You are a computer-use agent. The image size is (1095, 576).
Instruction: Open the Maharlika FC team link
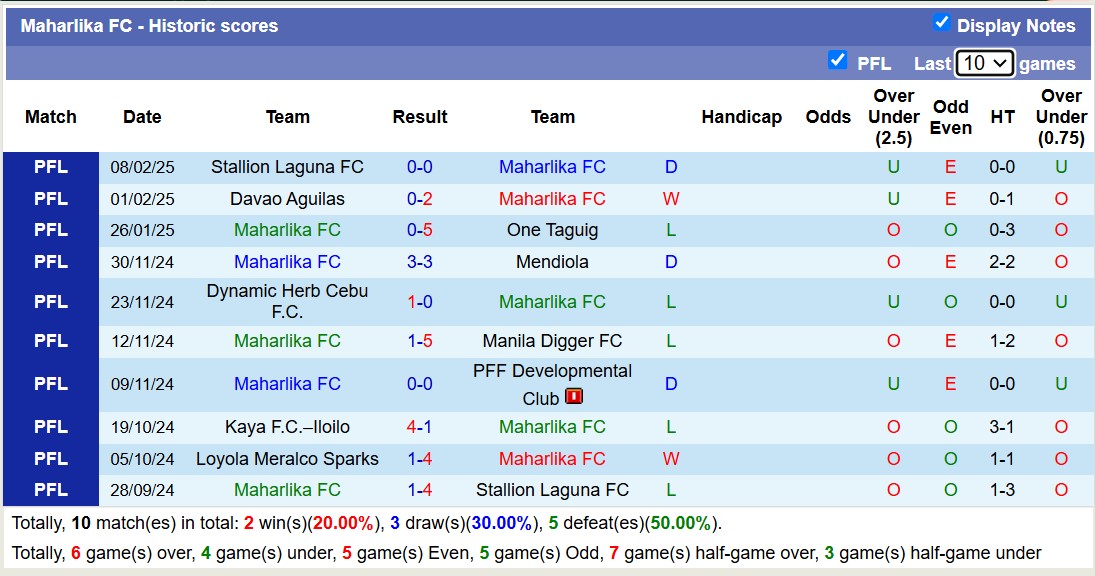[552, 167]
